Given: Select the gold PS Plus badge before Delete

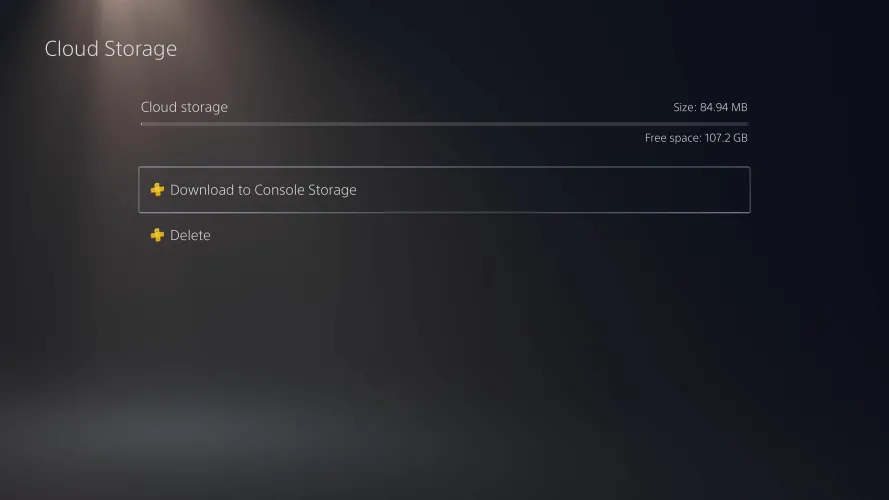Looking at the screenshot, I should pyautogui.click(x=157, y=235).
